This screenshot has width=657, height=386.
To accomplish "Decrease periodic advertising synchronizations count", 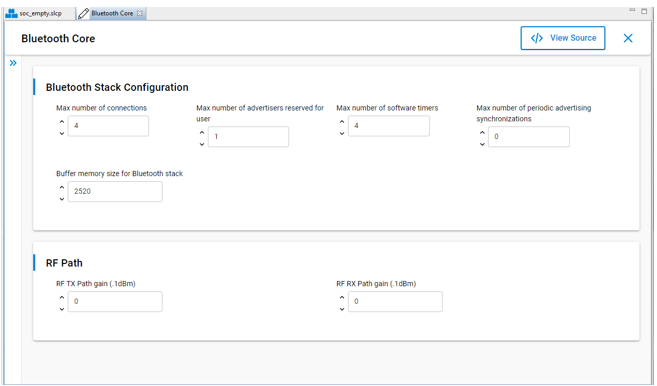I will point(482,144).
